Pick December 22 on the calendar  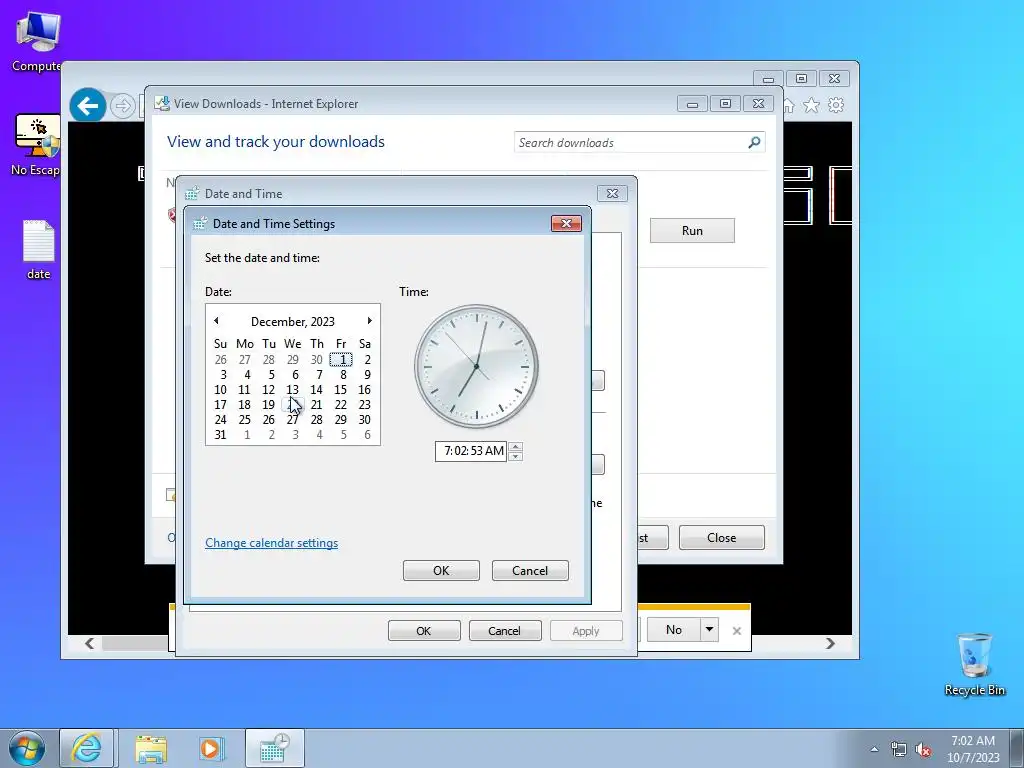[340, 405]
